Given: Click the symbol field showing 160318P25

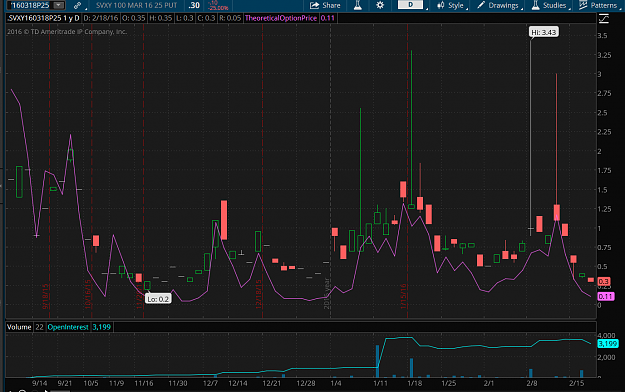Looking at the screenshot, I should [x=30, y=5].
